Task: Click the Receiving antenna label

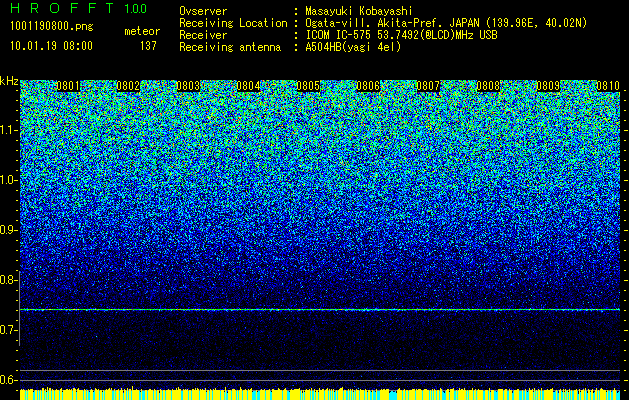Action: [x=230, y=47]
